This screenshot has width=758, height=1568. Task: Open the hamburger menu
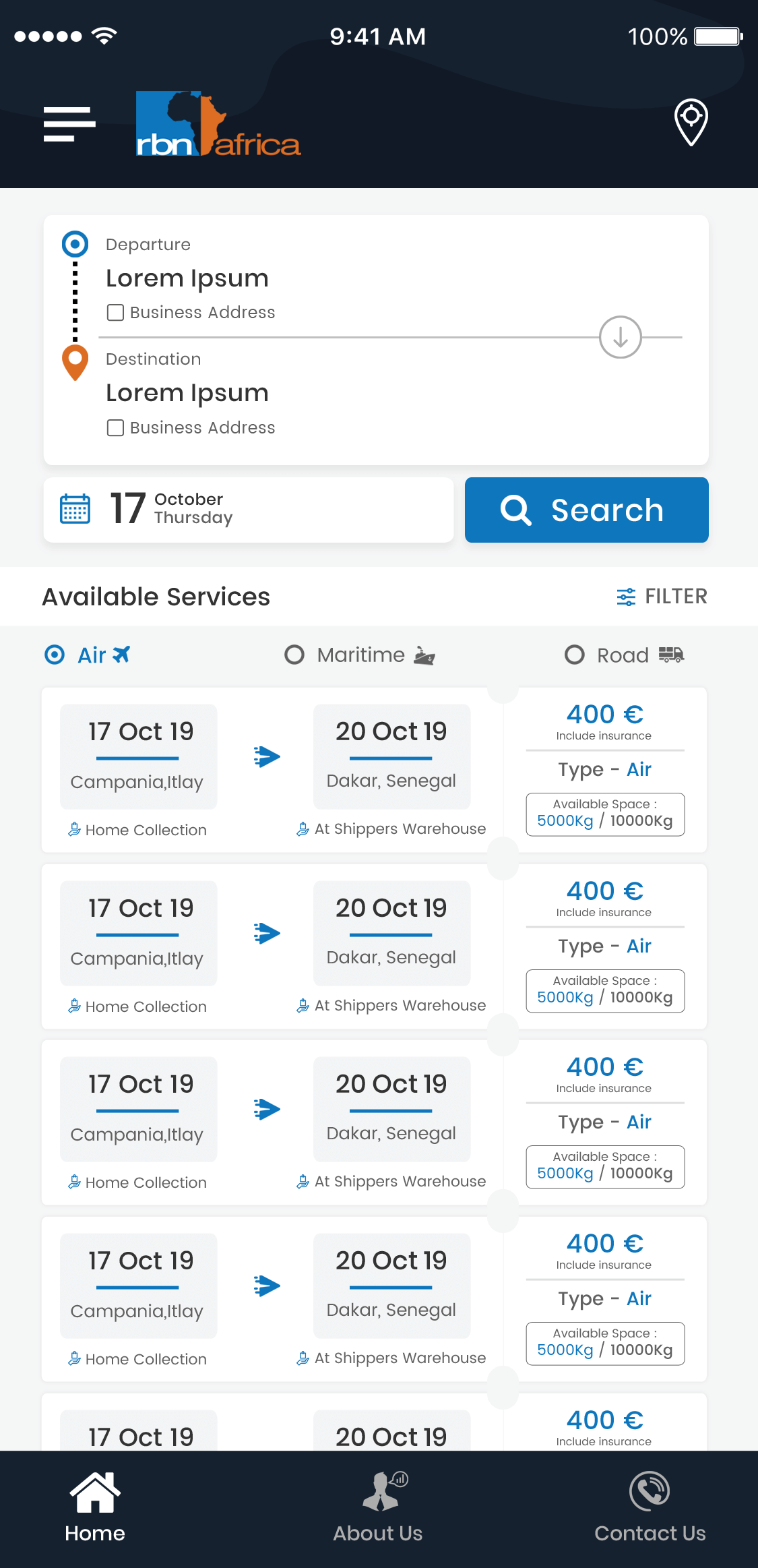[69, 124]
